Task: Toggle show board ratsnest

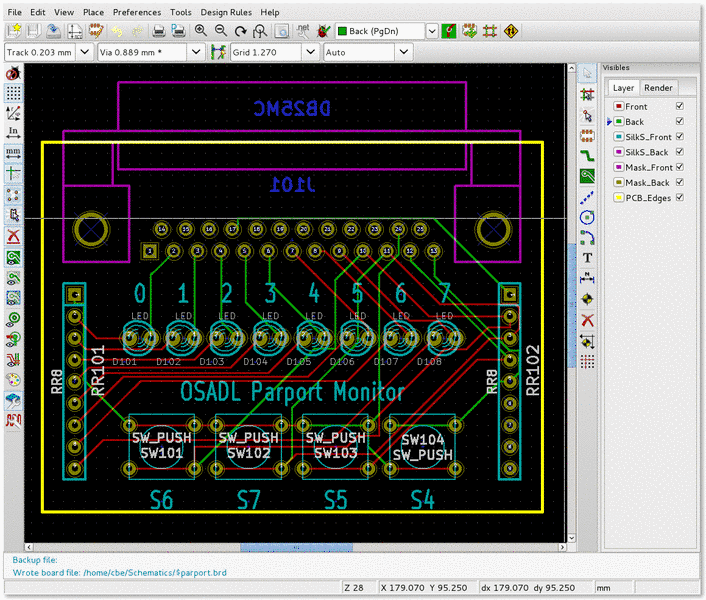Action: [x=14, y=195]
